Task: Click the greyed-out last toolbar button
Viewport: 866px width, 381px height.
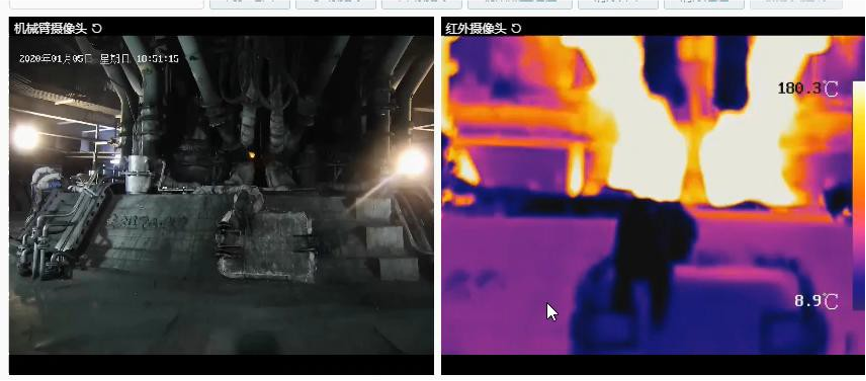Action: [796, 4]
